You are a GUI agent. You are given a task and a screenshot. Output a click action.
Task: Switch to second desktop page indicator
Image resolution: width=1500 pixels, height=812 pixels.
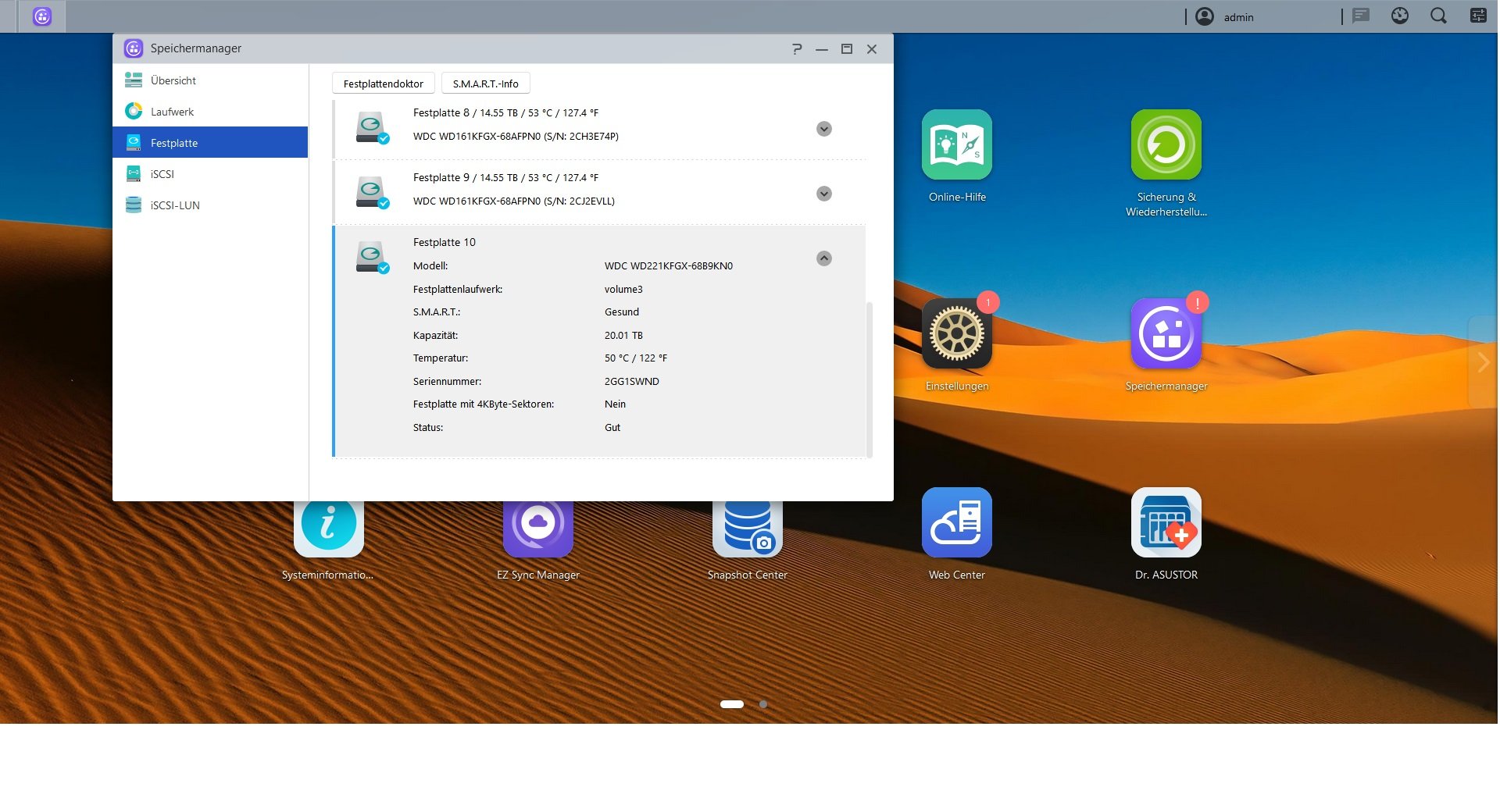pos(763,704)
